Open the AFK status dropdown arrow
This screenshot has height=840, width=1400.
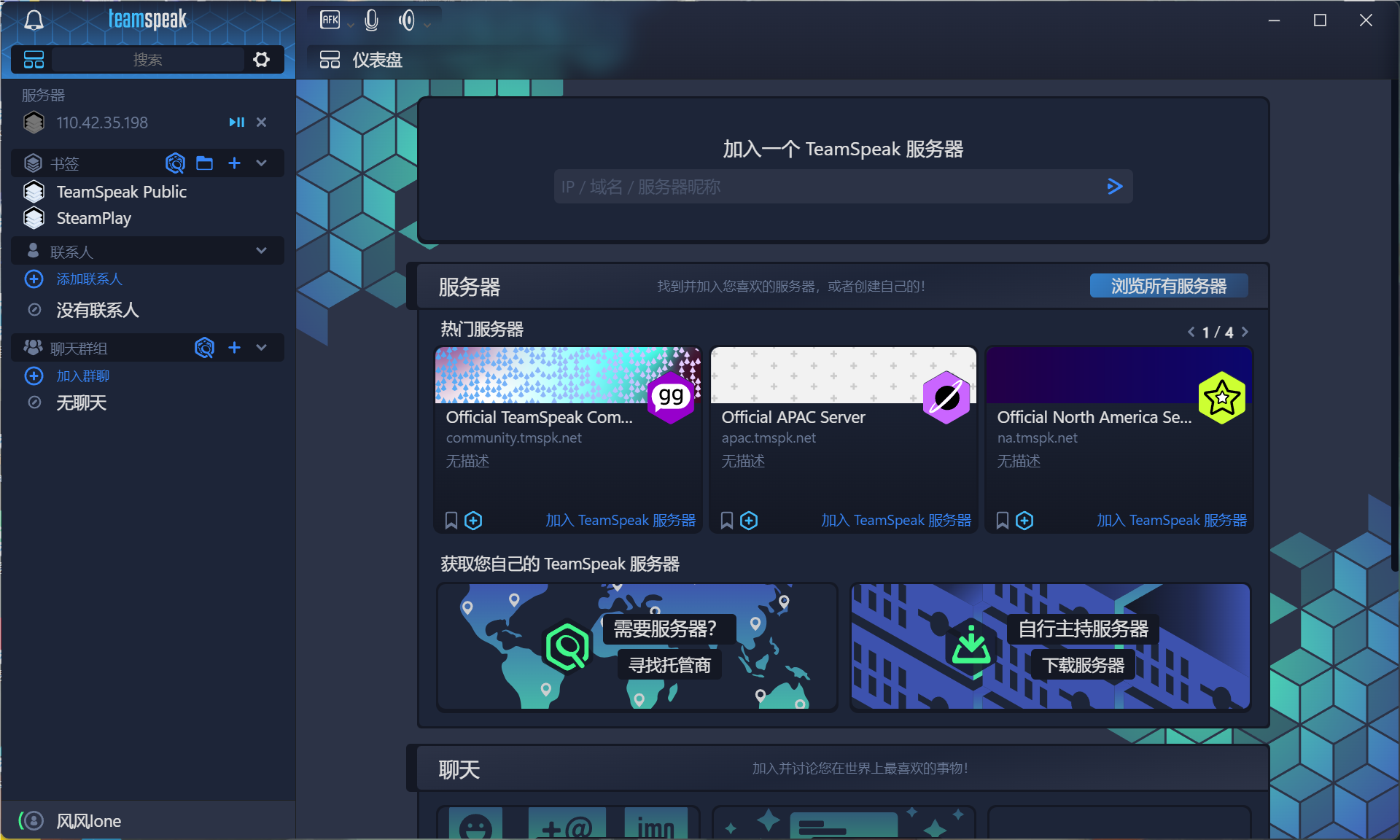(351, 25)
